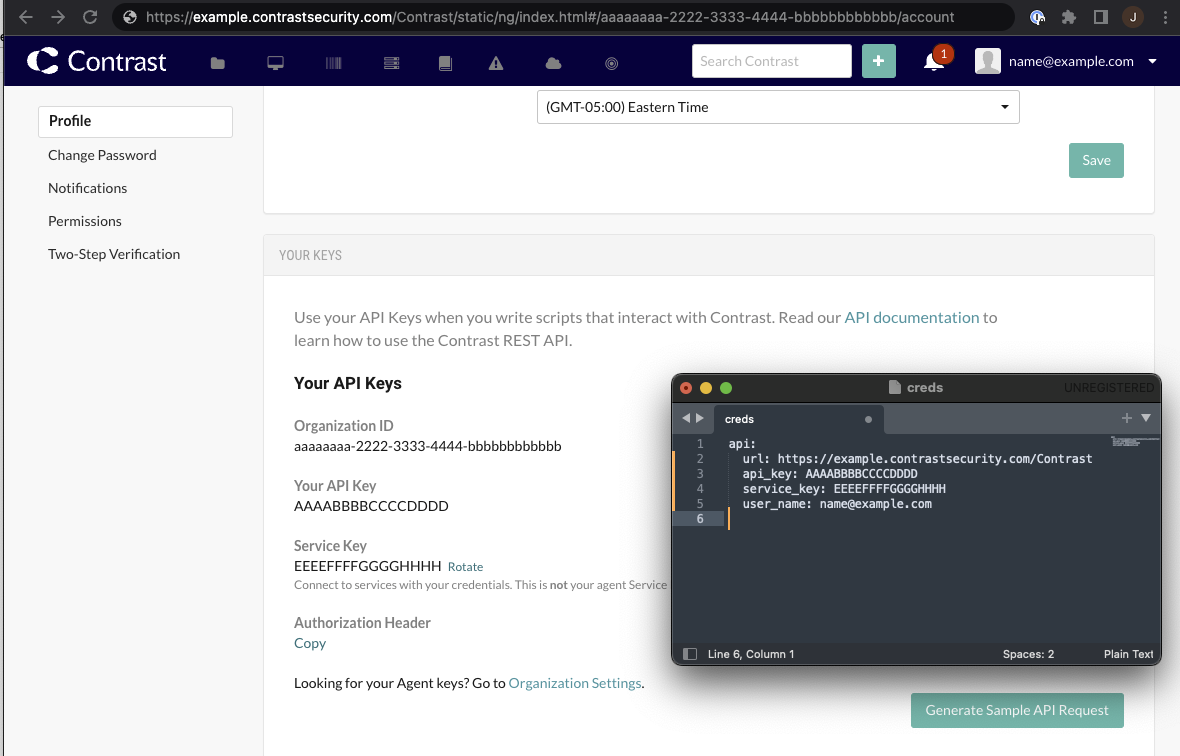Click the browser forward arrow
This screenshot has width=1180, height=756.
tap(58, 17)
